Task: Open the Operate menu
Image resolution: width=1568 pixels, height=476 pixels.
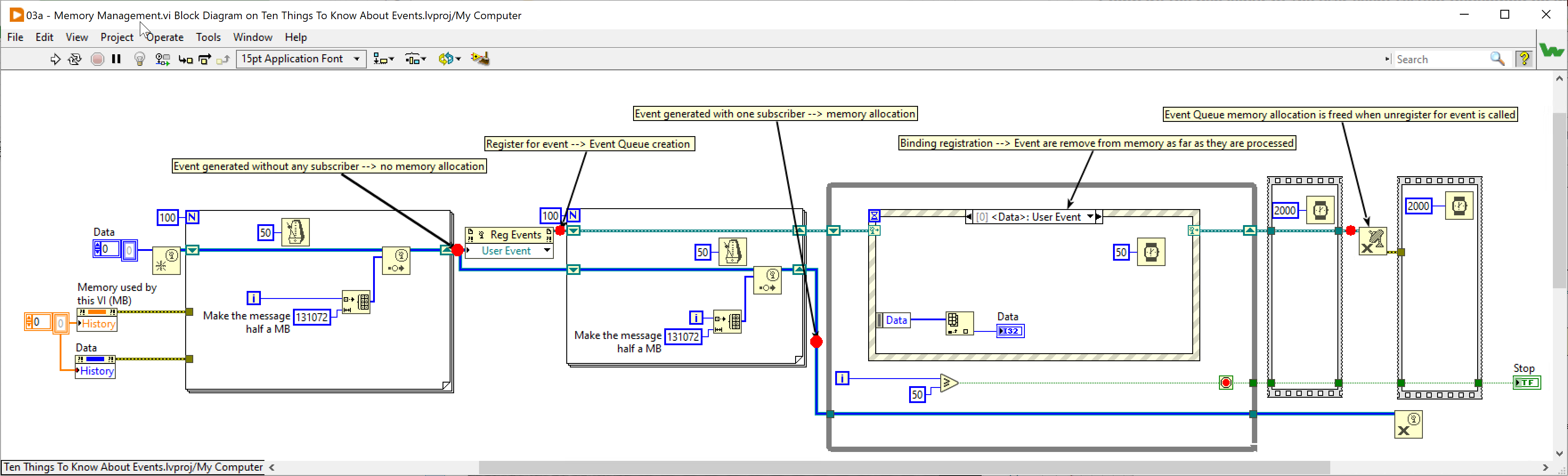Action: point(165,37)
